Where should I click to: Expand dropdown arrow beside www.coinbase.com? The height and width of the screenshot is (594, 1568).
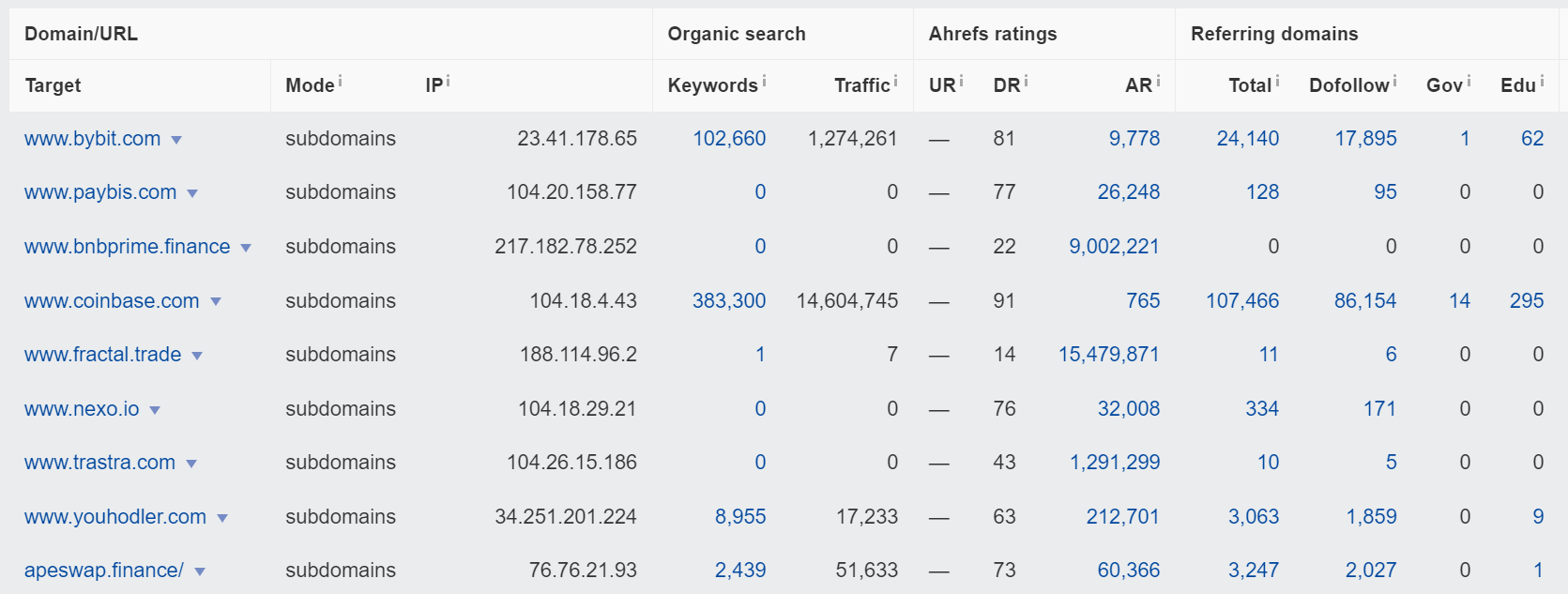pos(216,302)
